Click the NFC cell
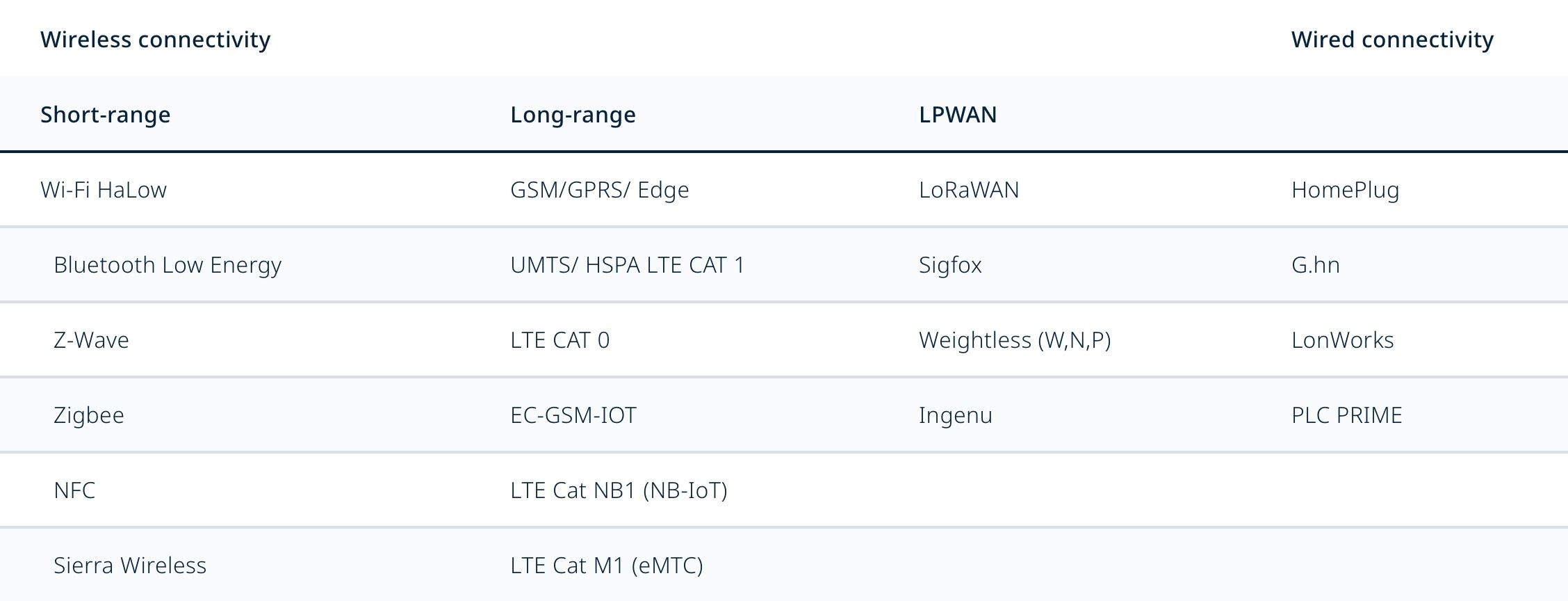Image resolution: width=1568 pixels, height=601 pixels. [74, 490]
